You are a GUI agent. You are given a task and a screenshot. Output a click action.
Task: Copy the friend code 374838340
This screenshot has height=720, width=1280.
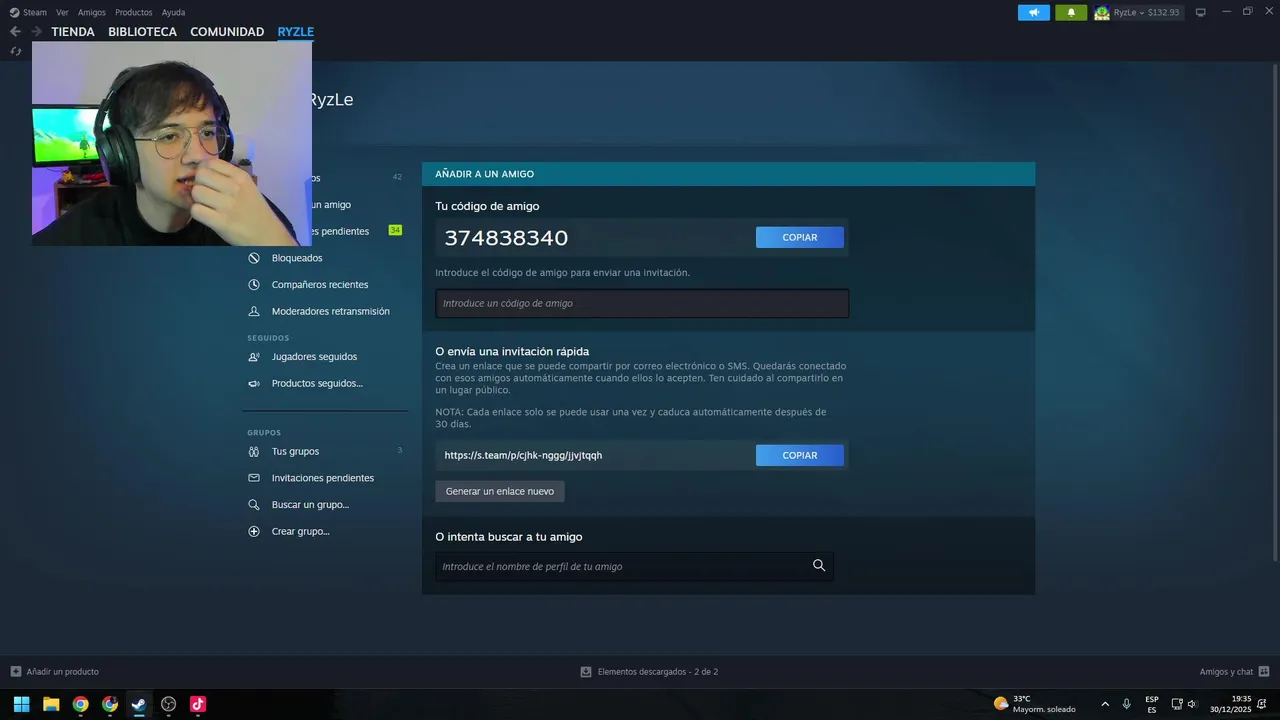tap(800, 237)
